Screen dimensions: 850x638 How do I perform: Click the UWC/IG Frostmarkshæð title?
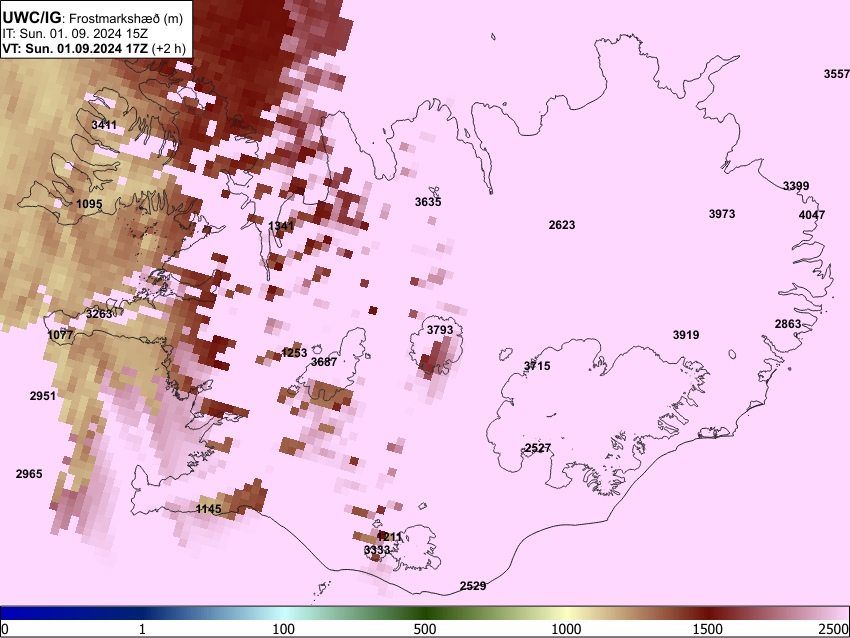(x=93, y=18)
